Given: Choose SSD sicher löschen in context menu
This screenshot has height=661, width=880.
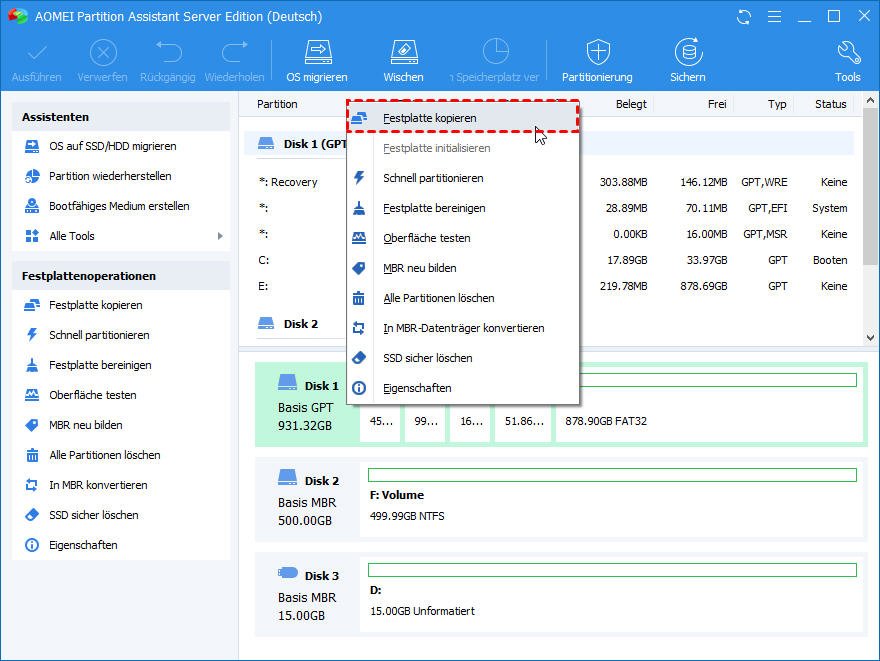Looking at the screenshot, I should pos(463,358).
